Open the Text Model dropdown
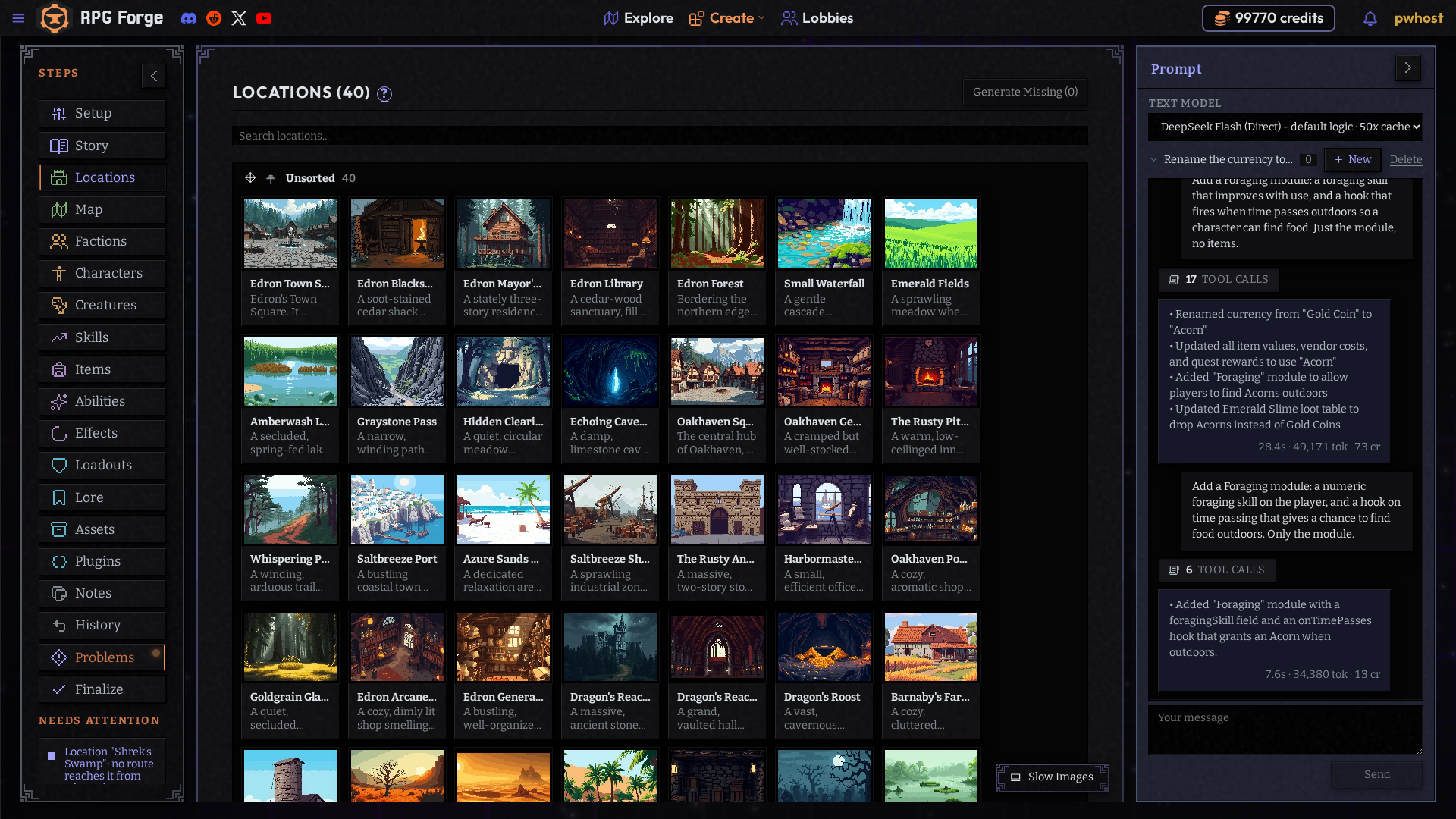 tap(1285, 127)
